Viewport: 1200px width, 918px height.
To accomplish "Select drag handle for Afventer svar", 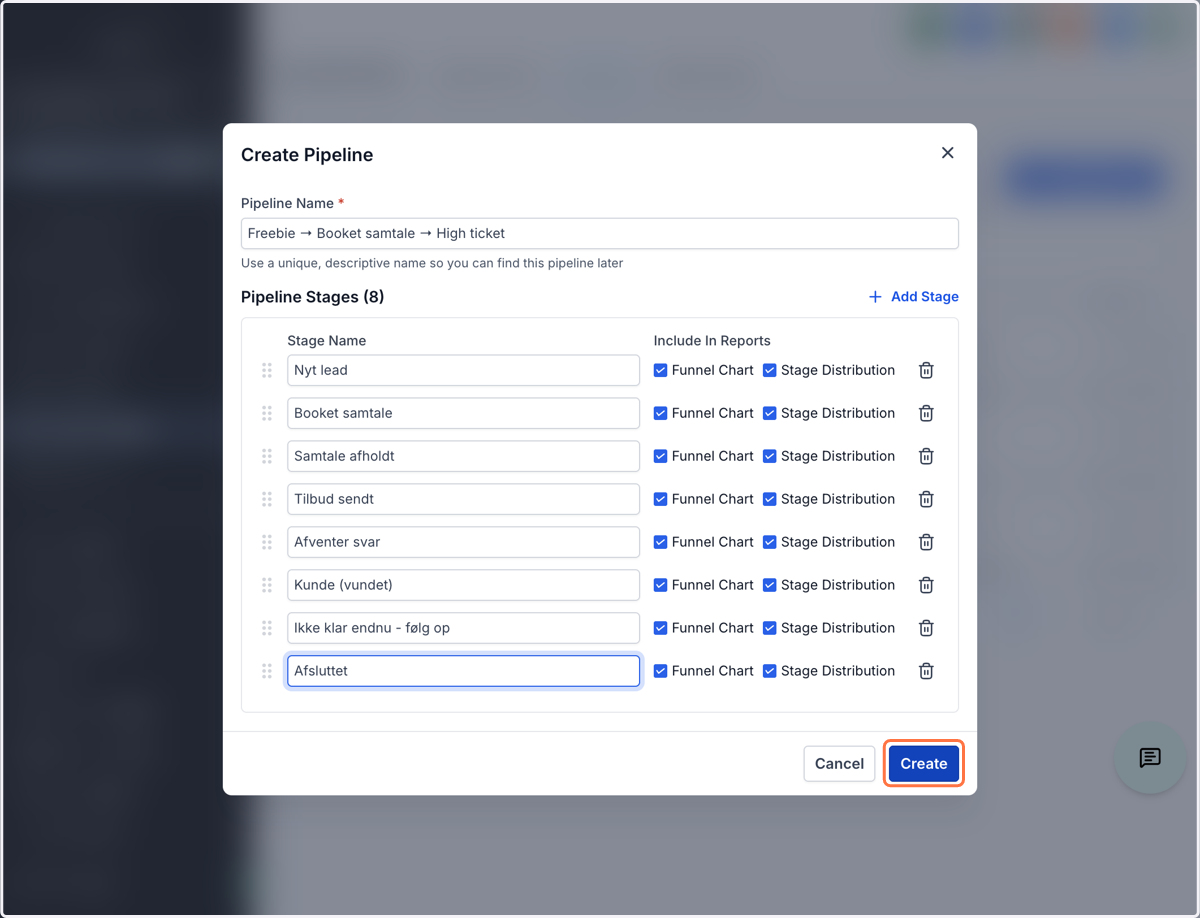I will click(267, 542).
